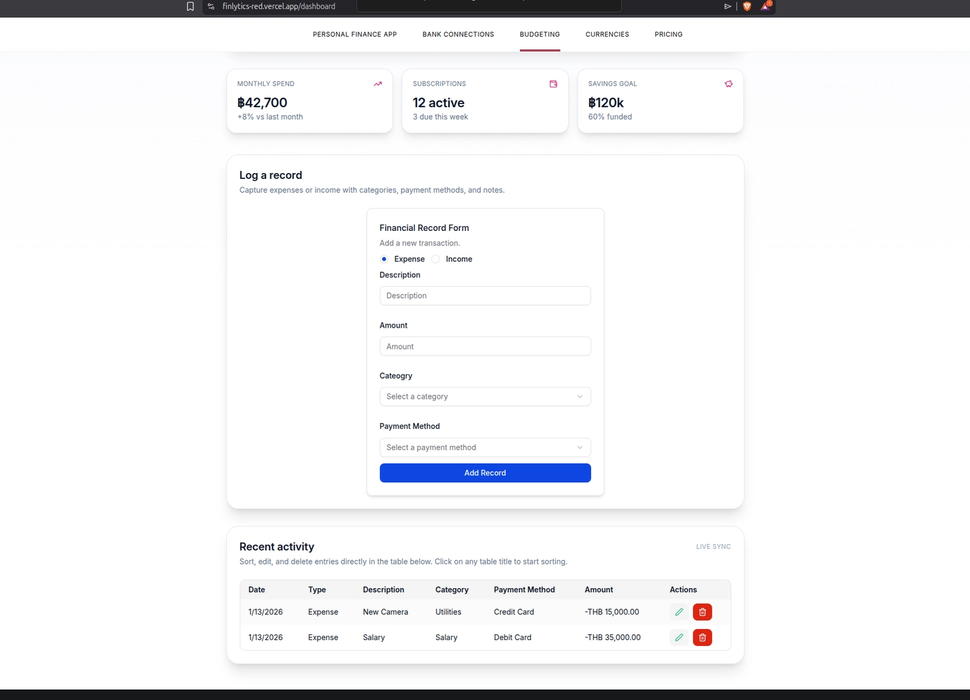Open Brave rewards triangle icon
The height and width of the screenshot is (700, 970).
pos(766,6)
